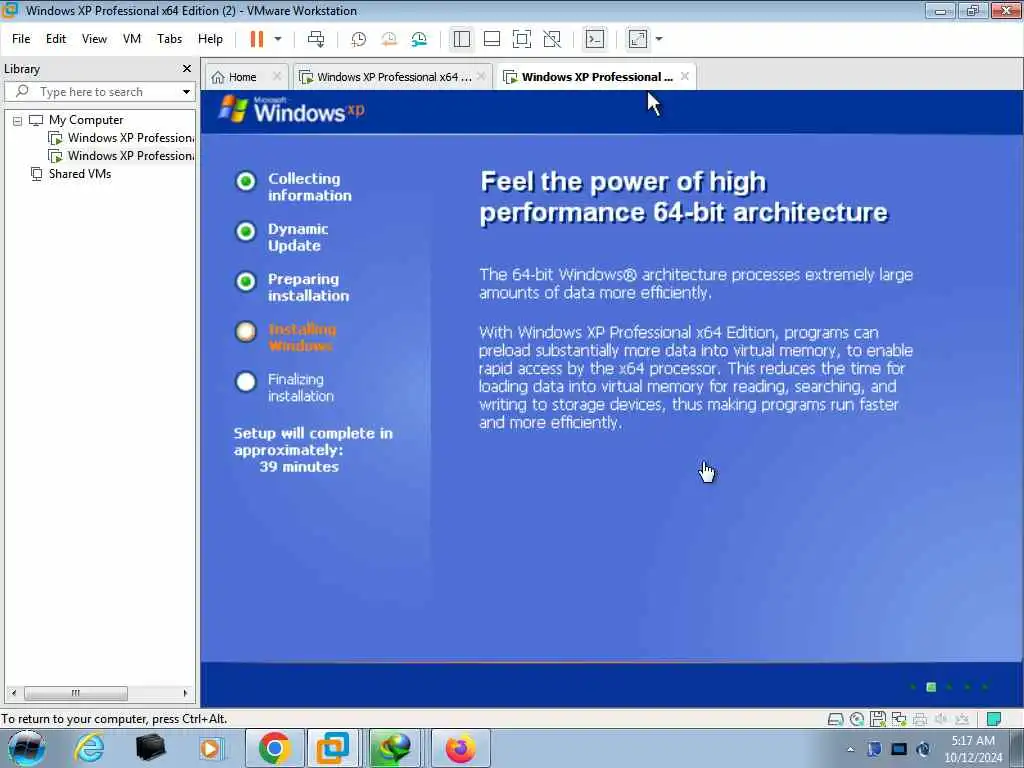Open Firefox from the taskbar
1024x768 pixels.
pyautogui.click(x=460, y=748)
